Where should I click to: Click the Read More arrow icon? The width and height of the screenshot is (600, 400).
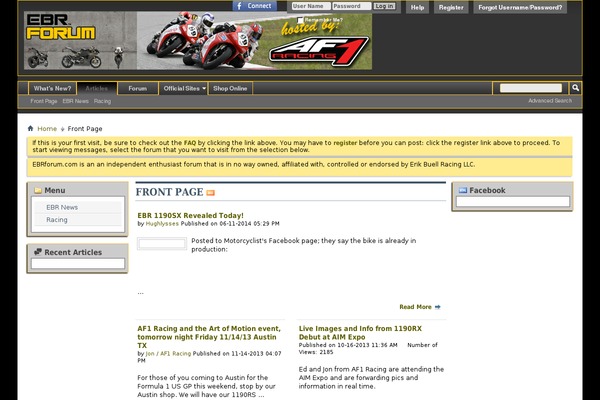(x=438, y=307)
